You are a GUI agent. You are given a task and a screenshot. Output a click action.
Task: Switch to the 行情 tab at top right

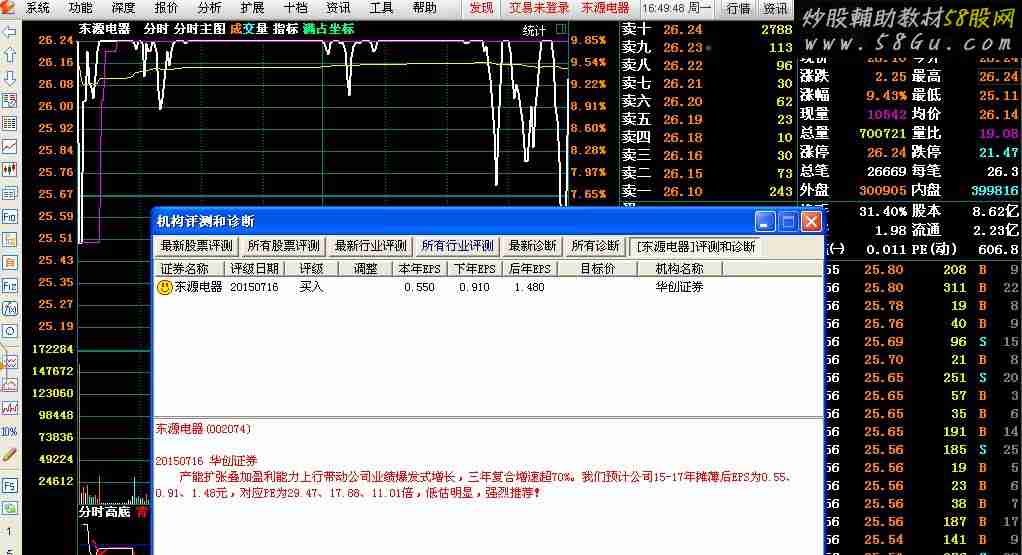tap(738, 8)
